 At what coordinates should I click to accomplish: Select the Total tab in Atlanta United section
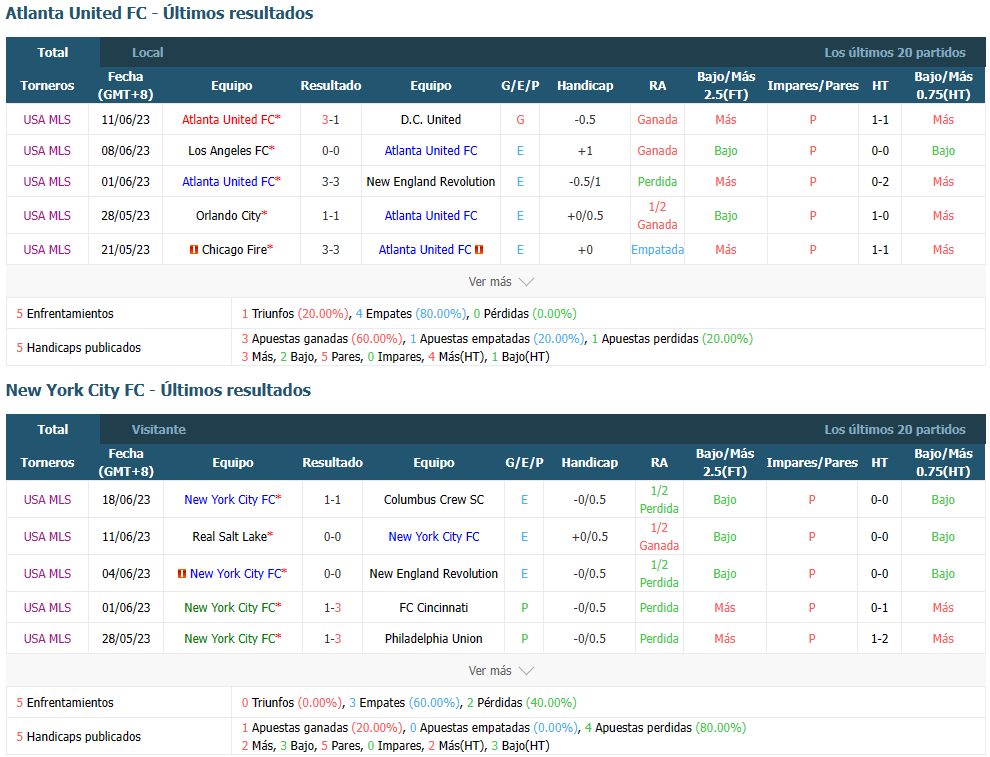coord(53,52)
